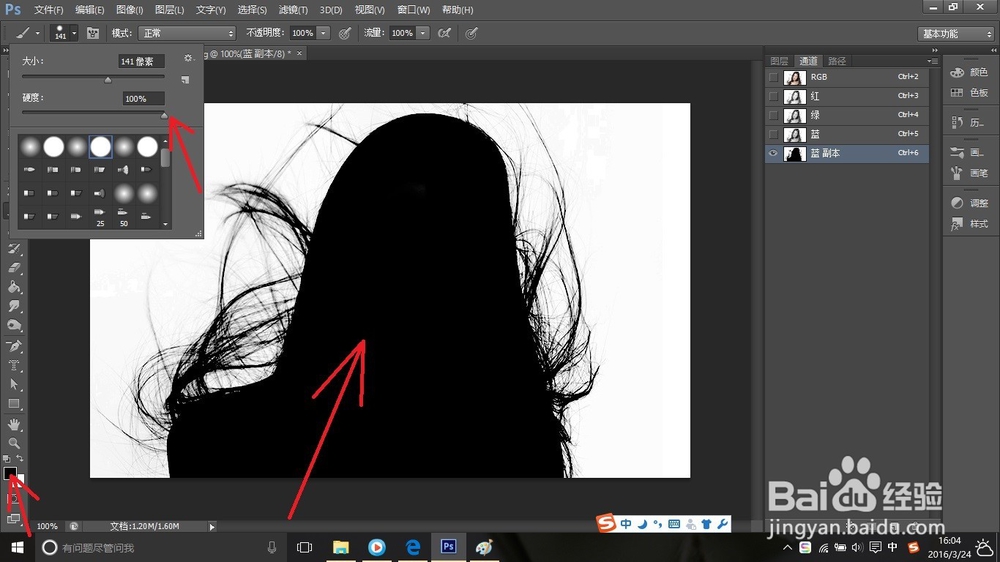The width and height of the screenshot is (1000, 562).
Task: Select the History Brush tool
Action: tap(14, 249)
